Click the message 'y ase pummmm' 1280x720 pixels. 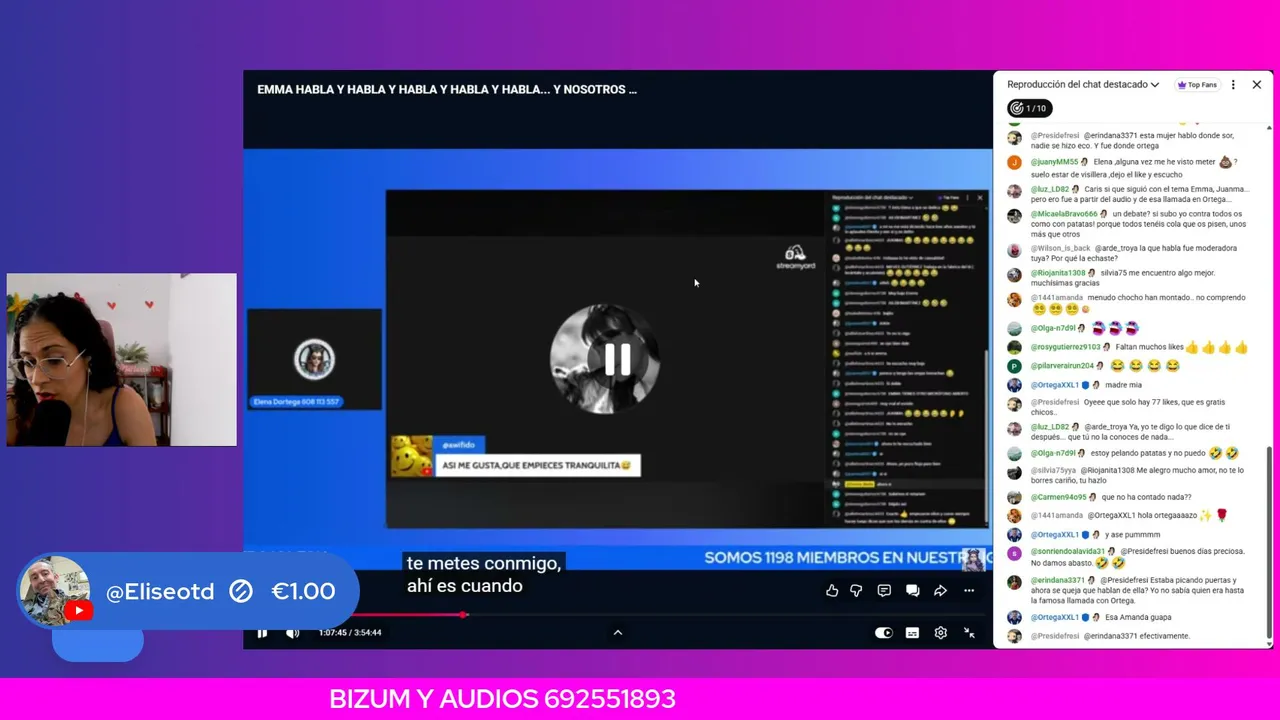coord(1133,535)
